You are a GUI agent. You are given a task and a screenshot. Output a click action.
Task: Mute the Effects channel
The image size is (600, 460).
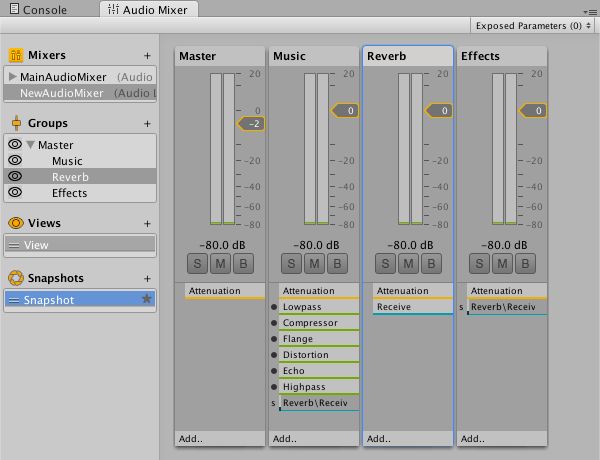click(x=502, y=264)
